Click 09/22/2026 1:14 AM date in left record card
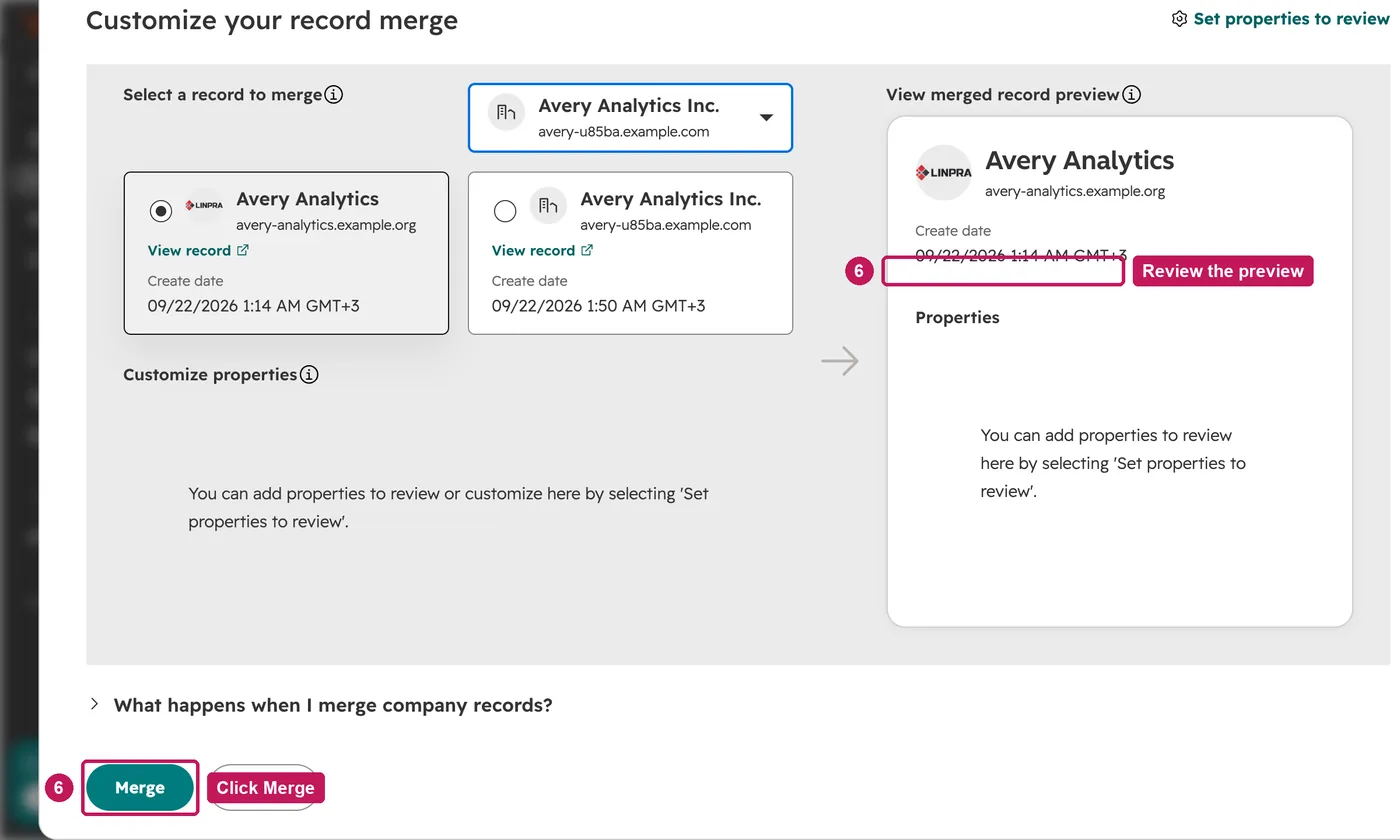This screenshot has width=1400, height=840. point(253,306)
